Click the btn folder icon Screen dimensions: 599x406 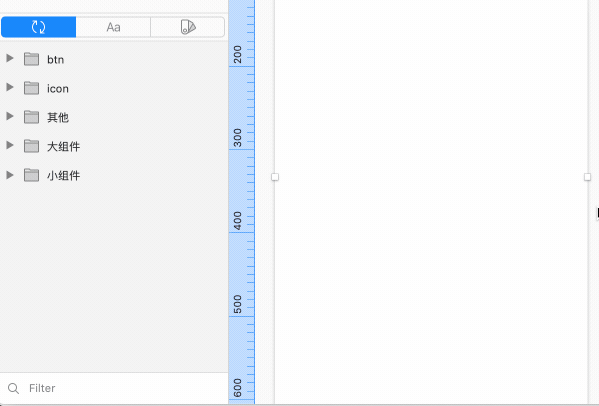31,59
